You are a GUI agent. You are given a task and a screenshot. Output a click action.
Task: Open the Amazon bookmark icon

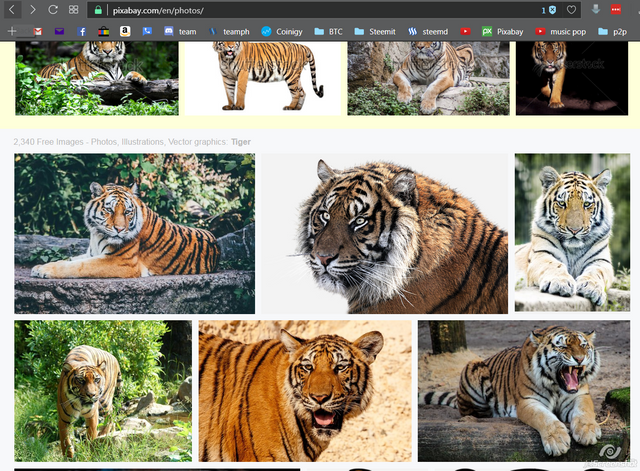125,31
